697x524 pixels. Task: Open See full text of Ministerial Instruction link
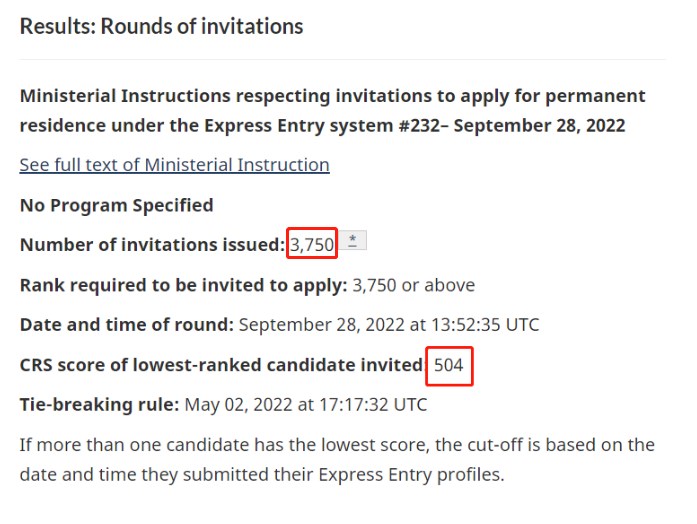coord(175,165)
